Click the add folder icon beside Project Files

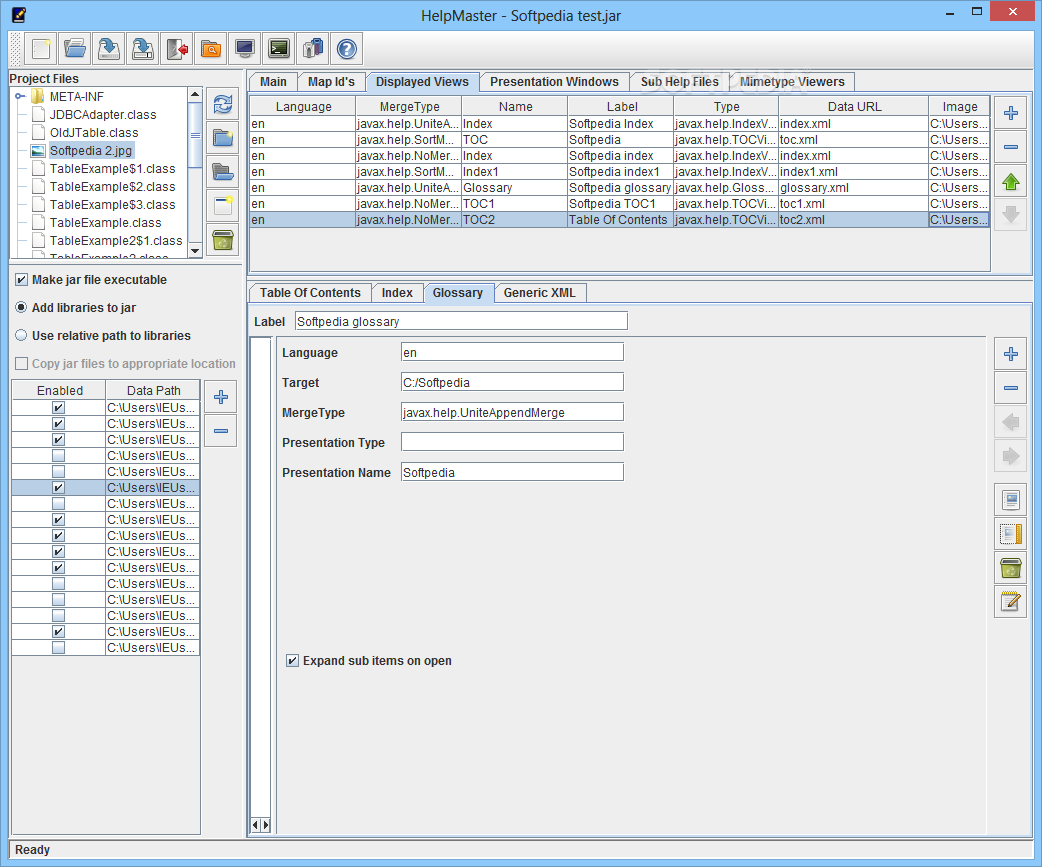coord(223,138)
